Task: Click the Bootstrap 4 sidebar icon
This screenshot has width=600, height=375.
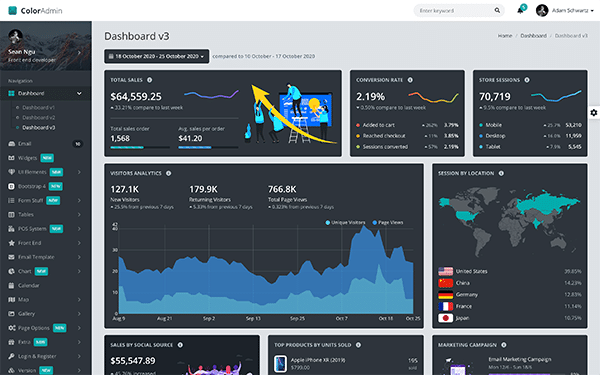Action: 11,186
